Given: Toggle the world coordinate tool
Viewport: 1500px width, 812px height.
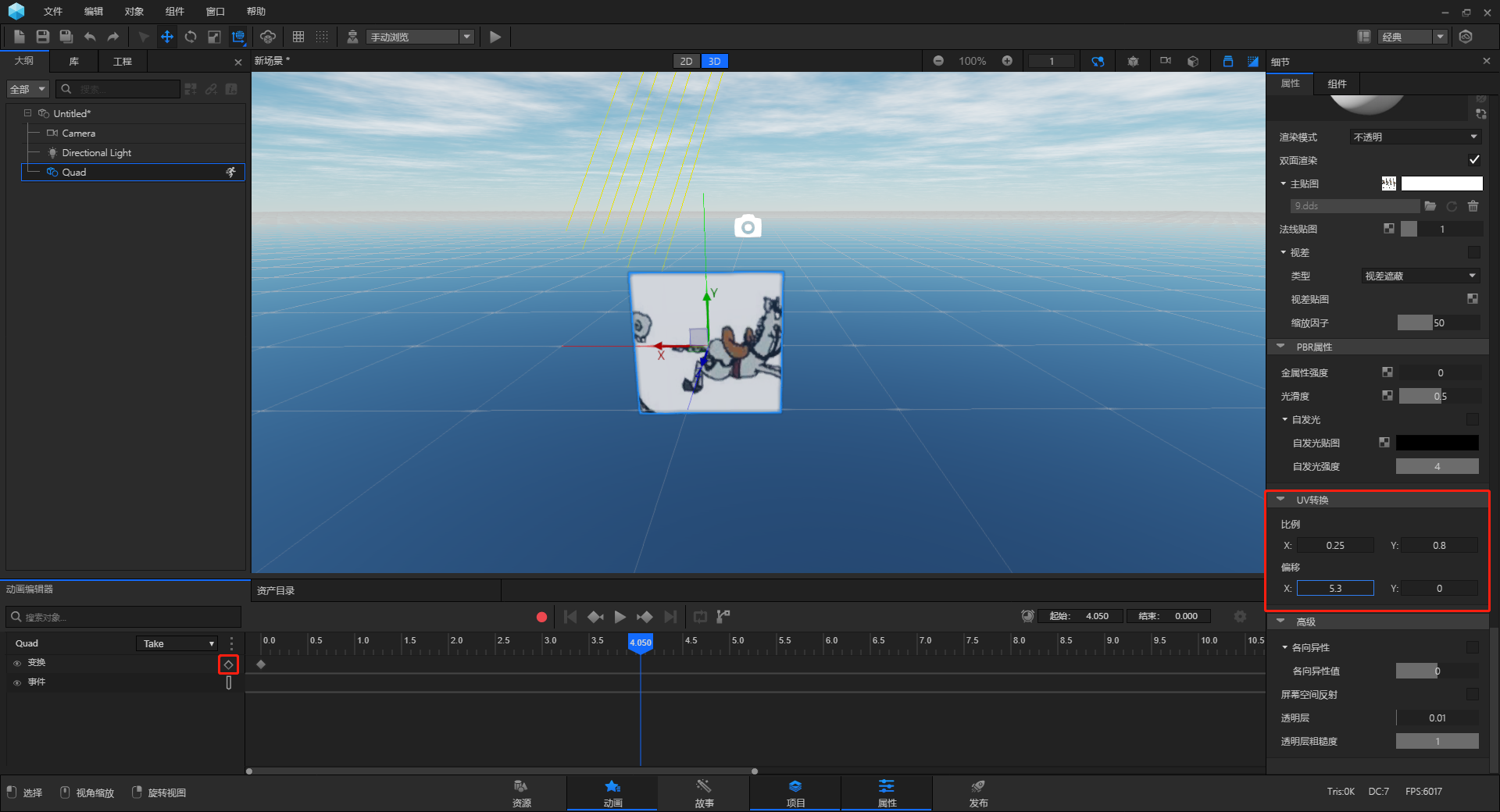Looking at the screenshot, I should [x=238, y=37].
